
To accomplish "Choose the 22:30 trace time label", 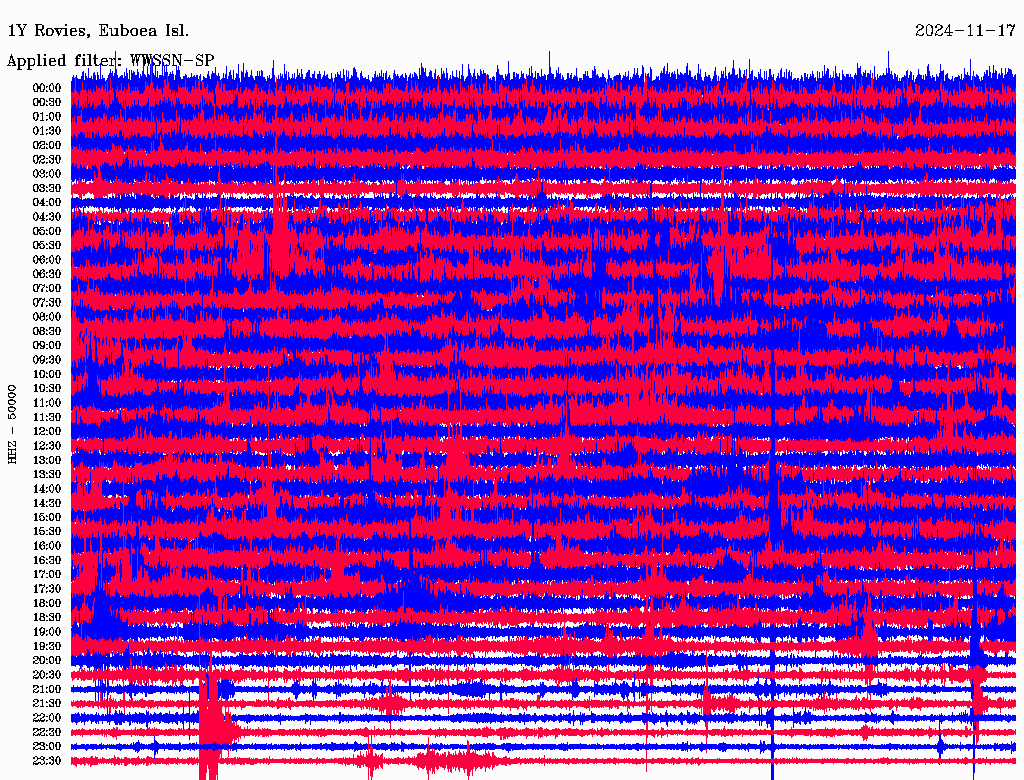I will pos(47,732).
